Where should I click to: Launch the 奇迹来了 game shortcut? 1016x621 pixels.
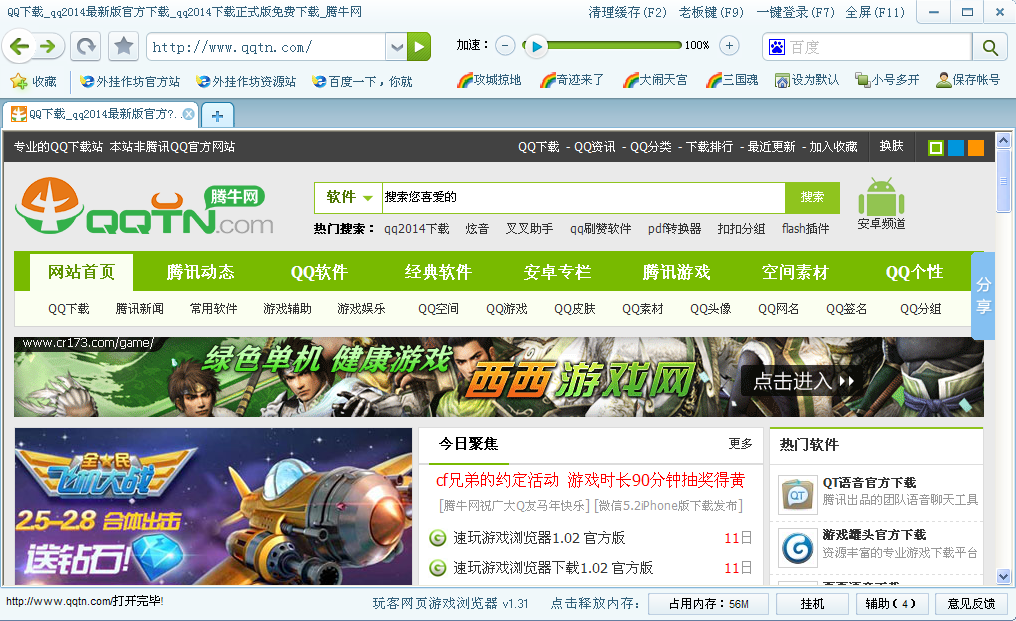click(x=572, y=80)
